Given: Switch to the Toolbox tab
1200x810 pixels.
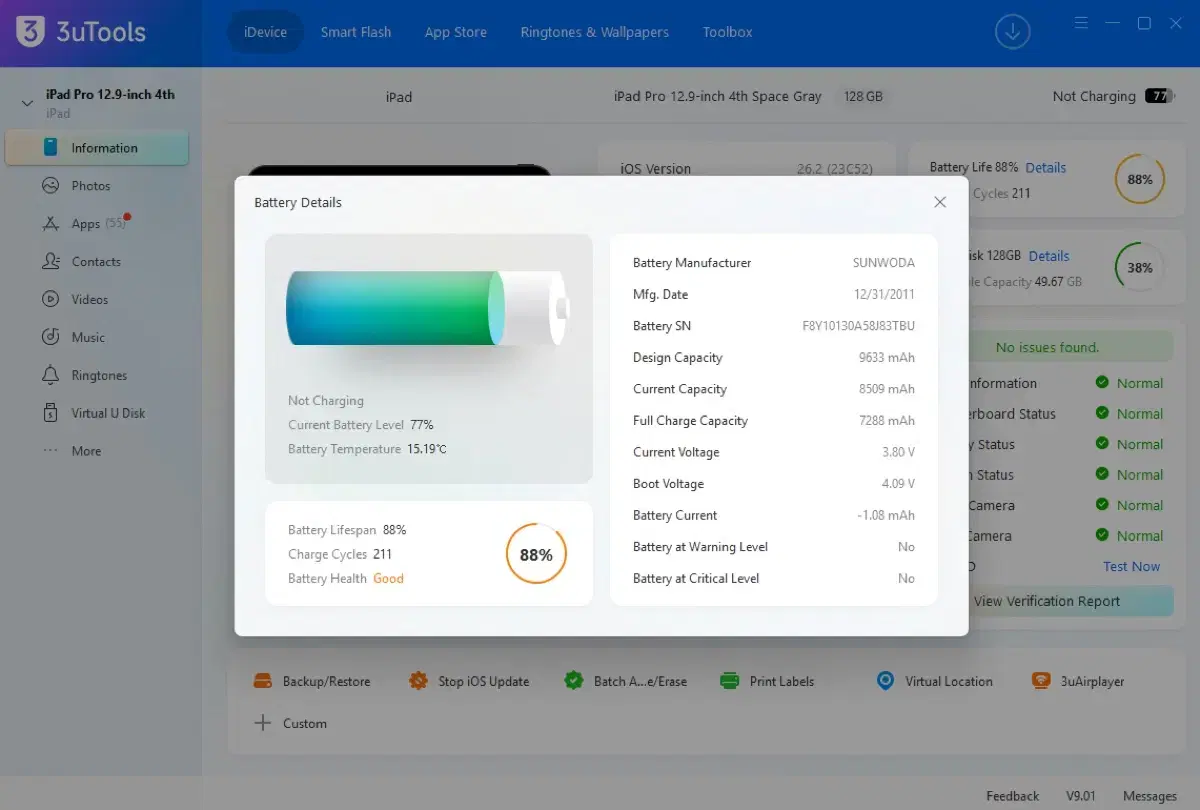Looking at the screenshot, I should (x=727, y=32).
